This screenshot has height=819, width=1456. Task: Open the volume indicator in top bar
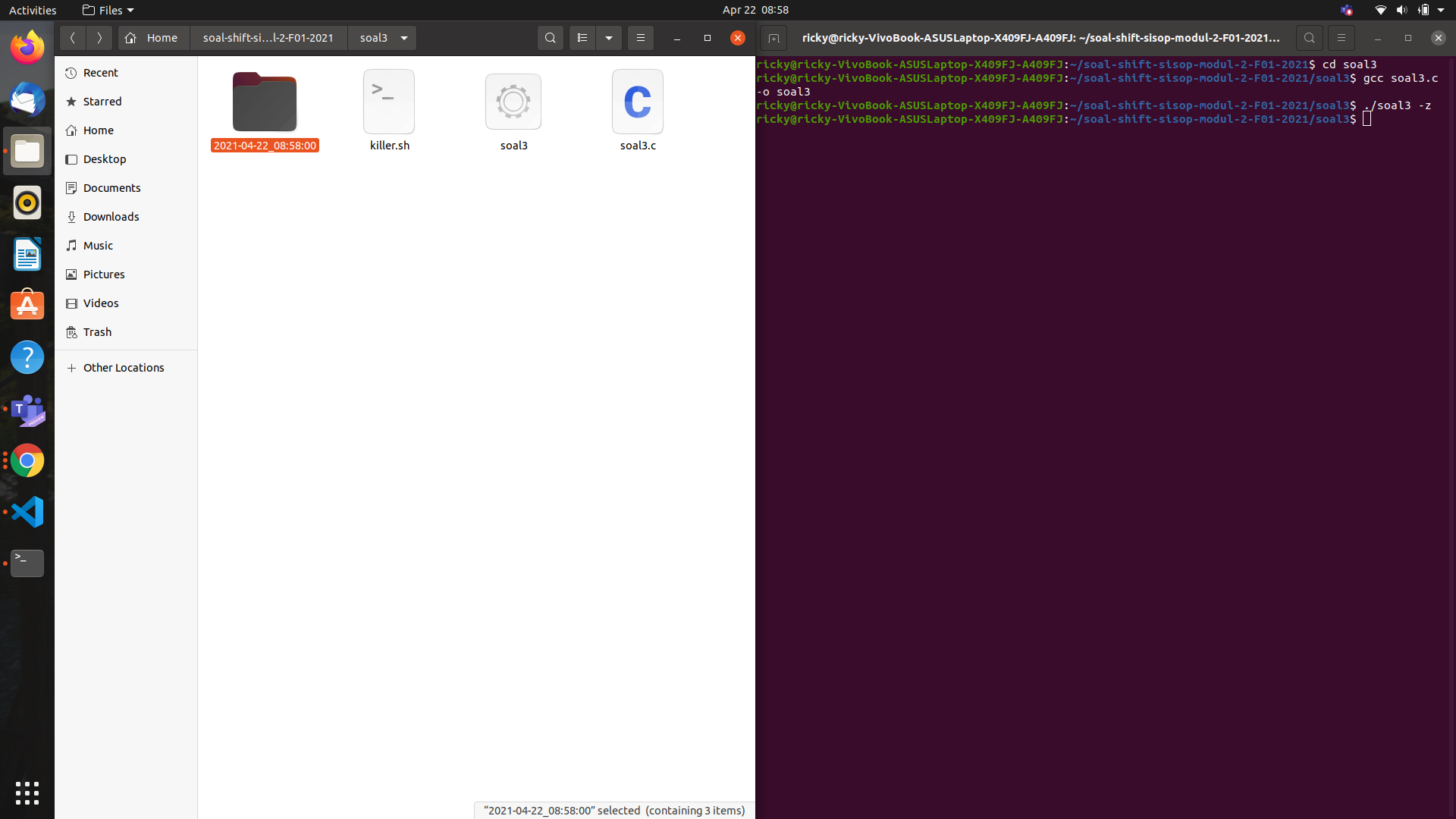pyautogui.click(x=1401, y=10)
